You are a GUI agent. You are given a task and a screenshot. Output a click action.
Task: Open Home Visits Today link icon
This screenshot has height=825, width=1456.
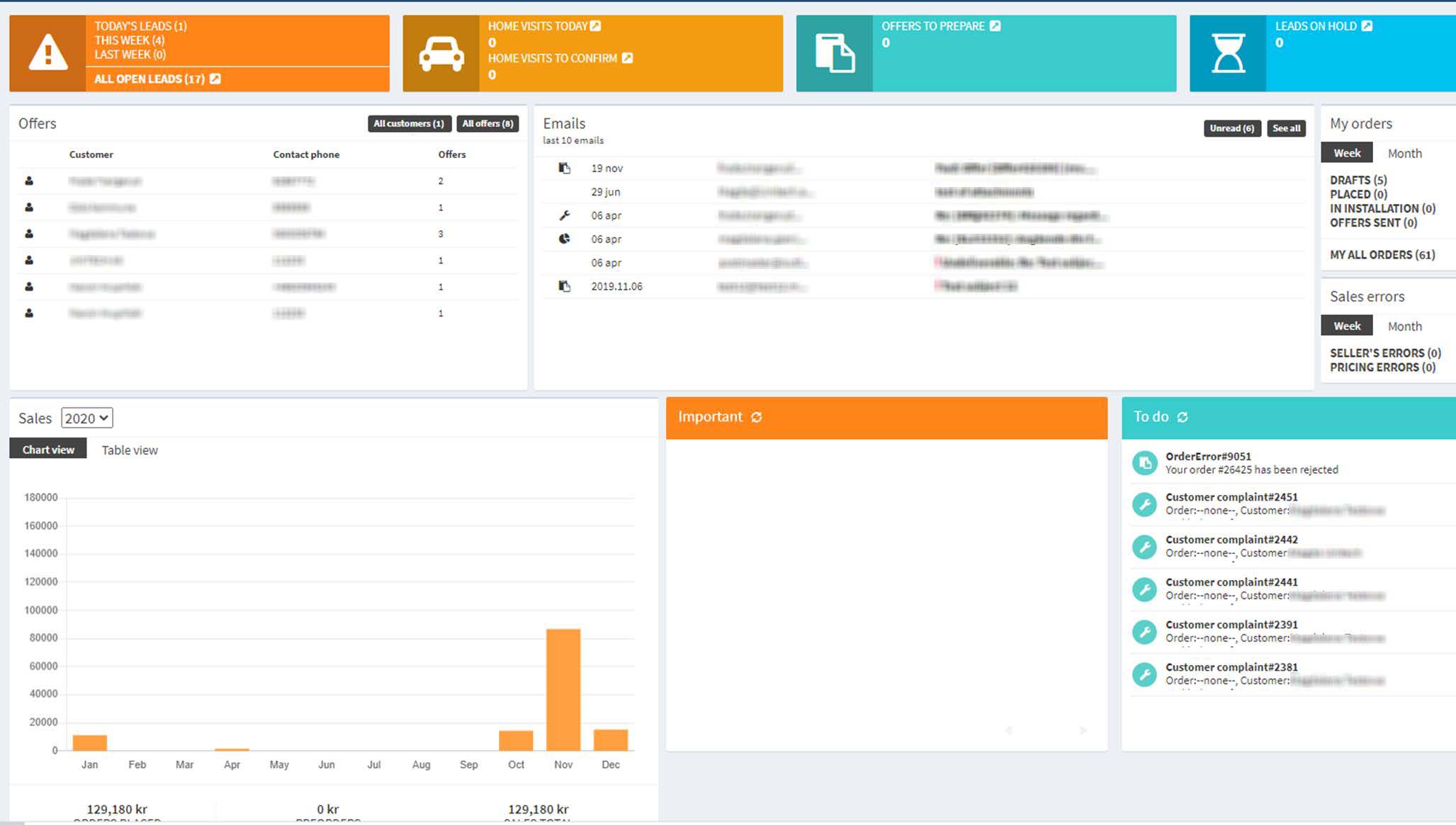point(596,26)
